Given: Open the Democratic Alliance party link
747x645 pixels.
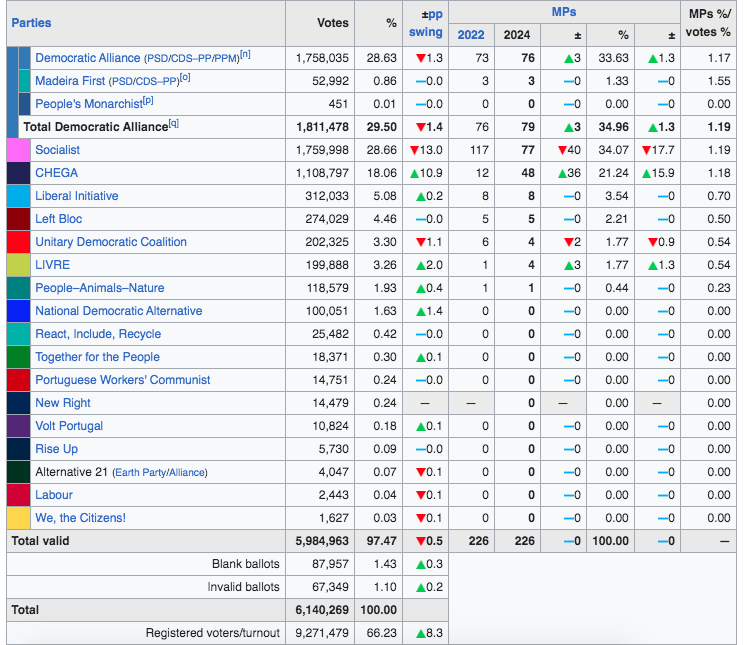Looking at the screenshot, I should tap(88, 58).
